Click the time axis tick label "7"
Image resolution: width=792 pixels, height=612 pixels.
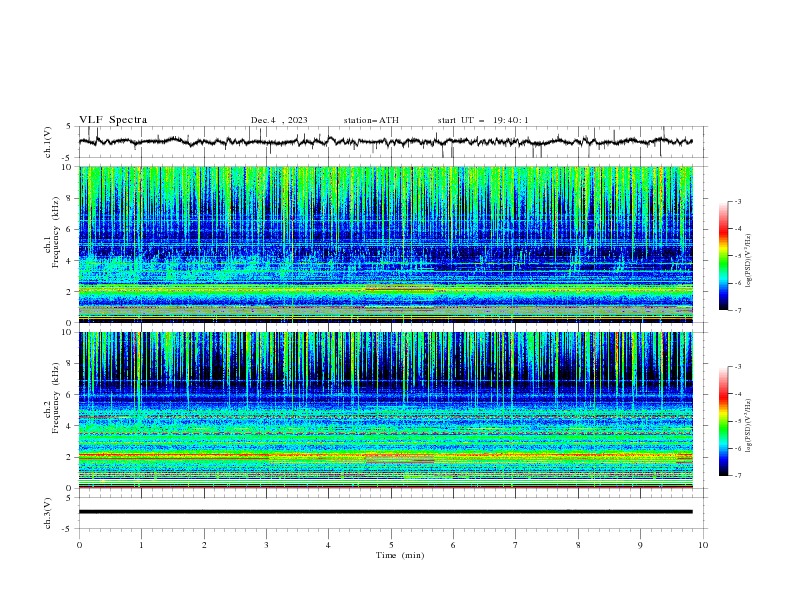(516, 545)
